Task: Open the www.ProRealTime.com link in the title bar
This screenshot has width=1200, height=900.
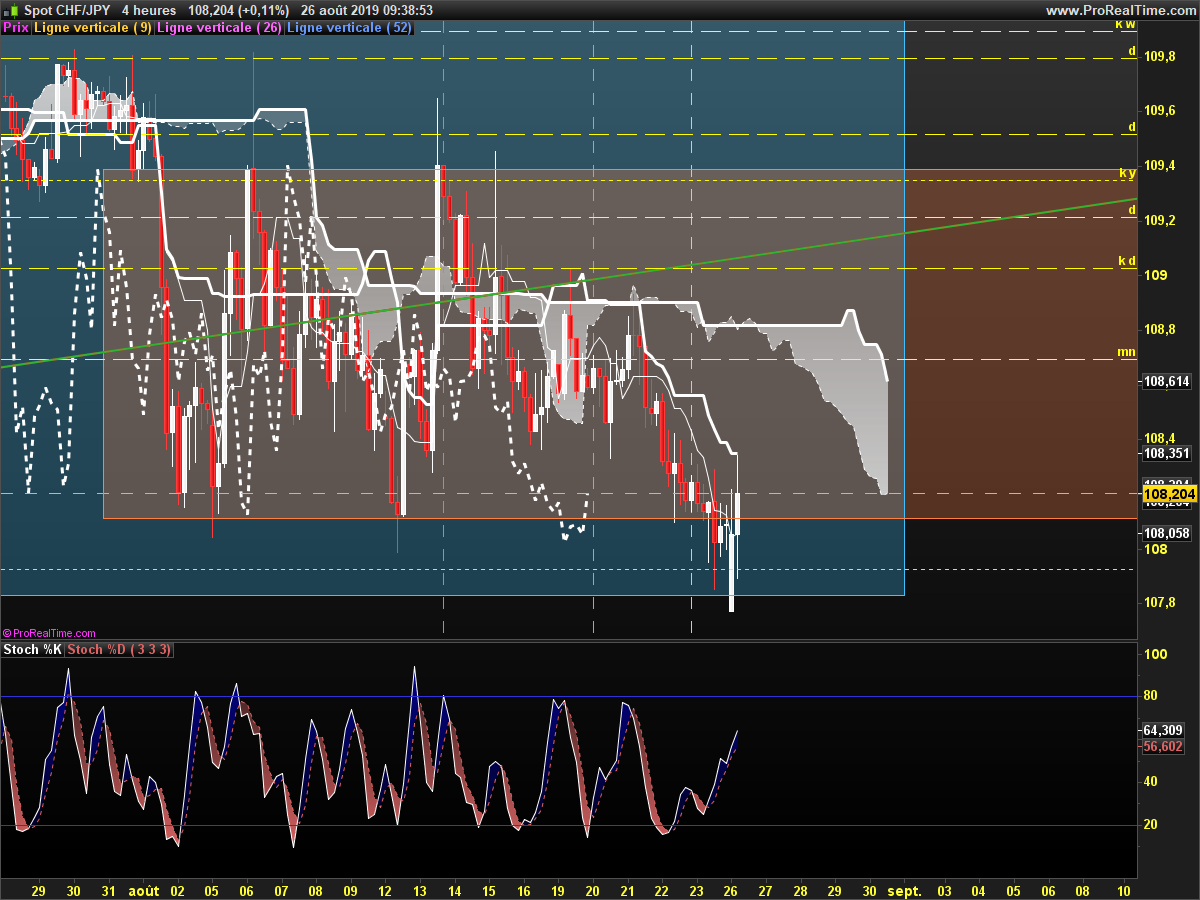Action: [x=1120, y=10]
